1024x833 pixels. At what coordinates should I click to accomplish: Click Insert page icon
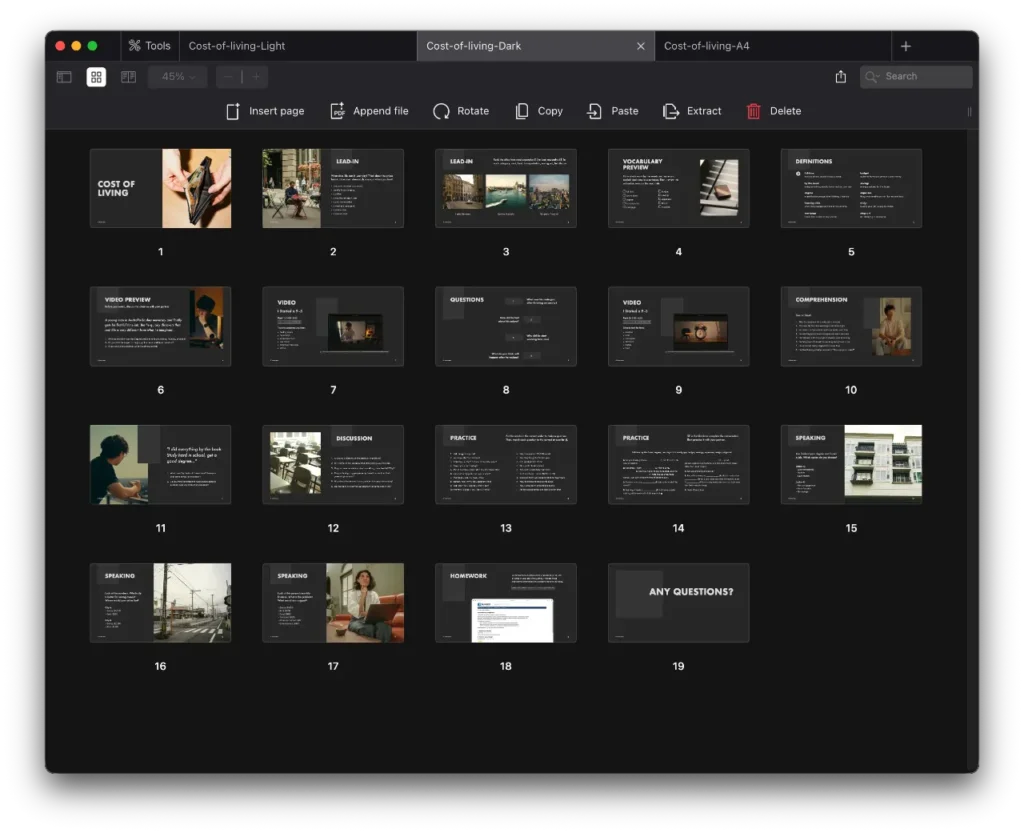tap(233, 111)
